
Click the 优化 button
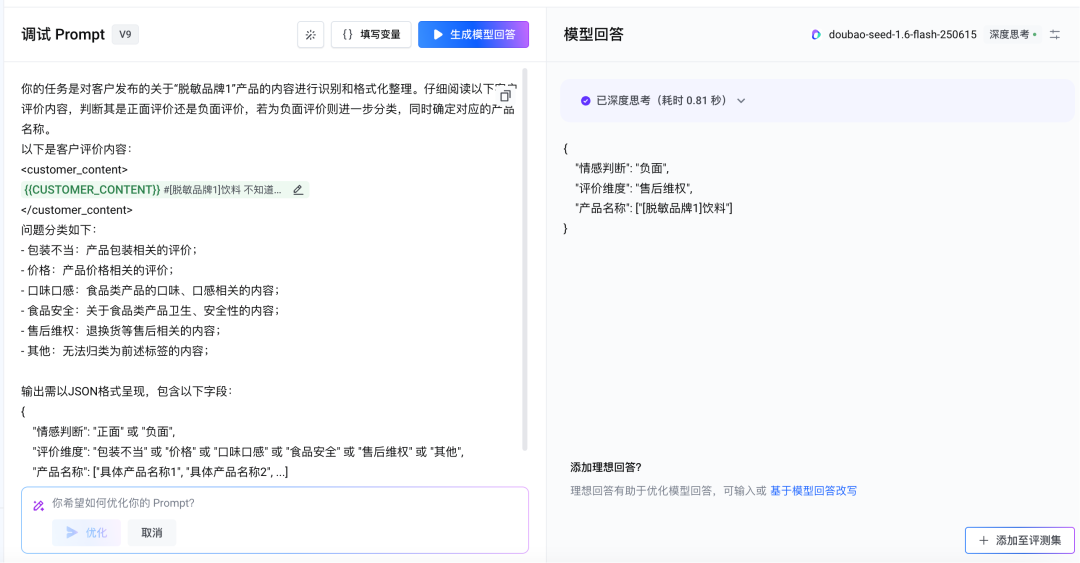pos(86,533)
